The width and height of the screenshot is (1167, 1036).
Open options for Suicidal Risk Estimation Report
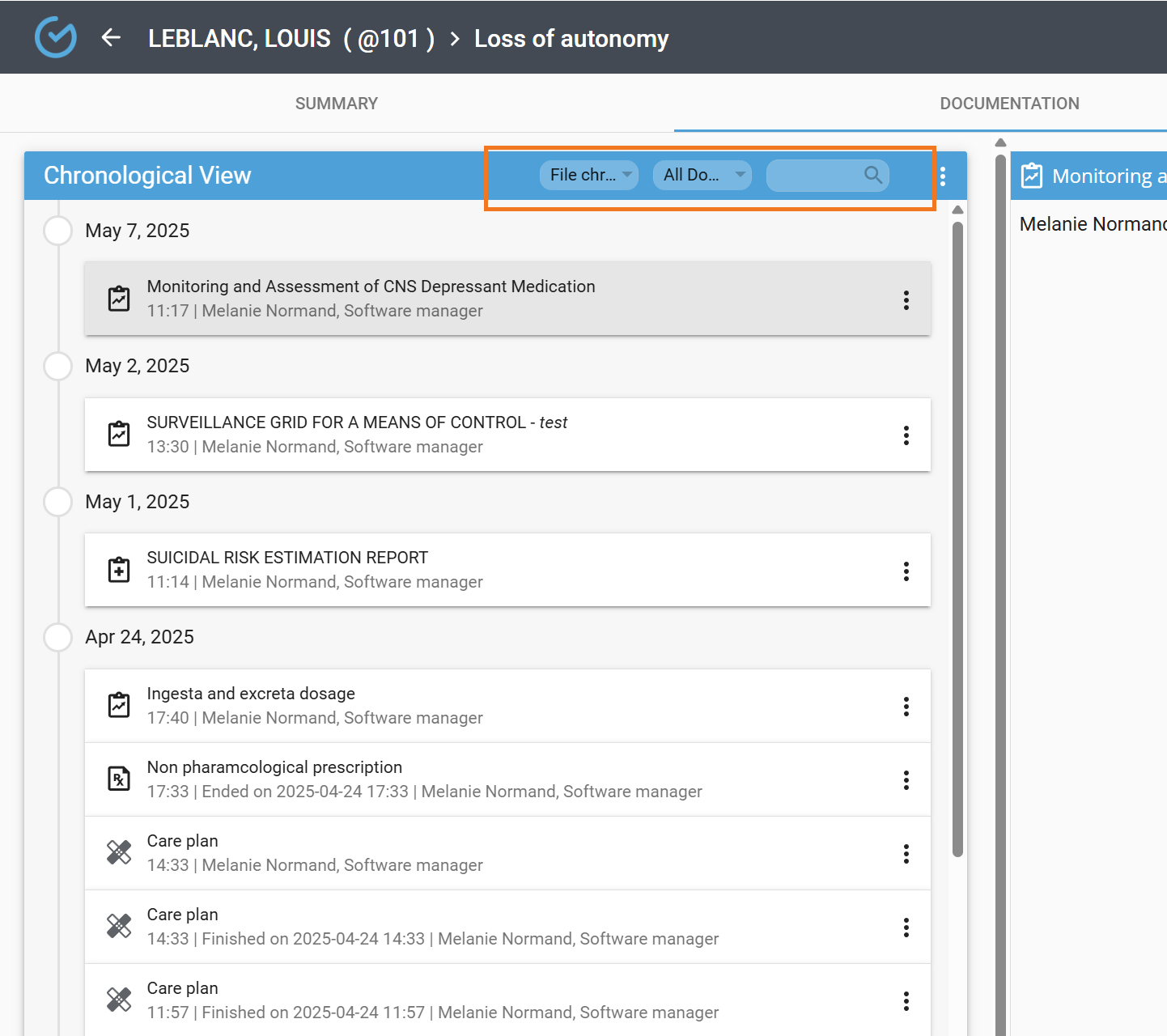[x=906, y=571]
